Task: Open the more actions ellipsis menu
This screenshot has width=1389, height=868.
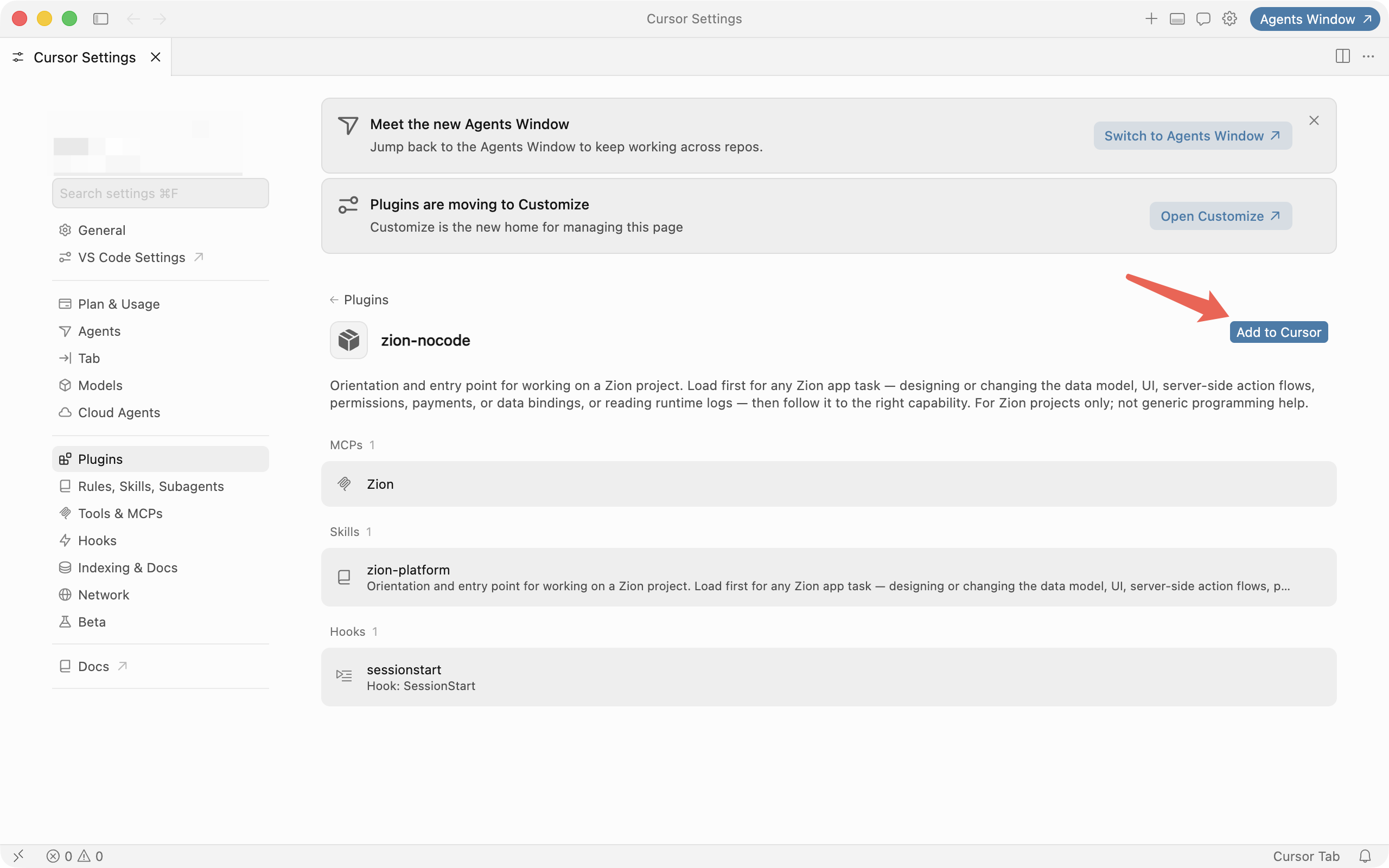Action: click(1368, 56)
